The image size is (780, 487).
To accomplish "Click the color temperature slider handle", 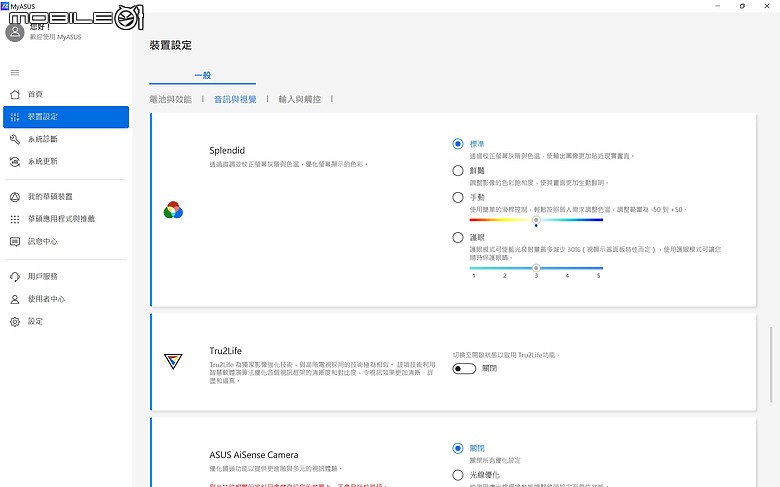I will tap(536, 220).
